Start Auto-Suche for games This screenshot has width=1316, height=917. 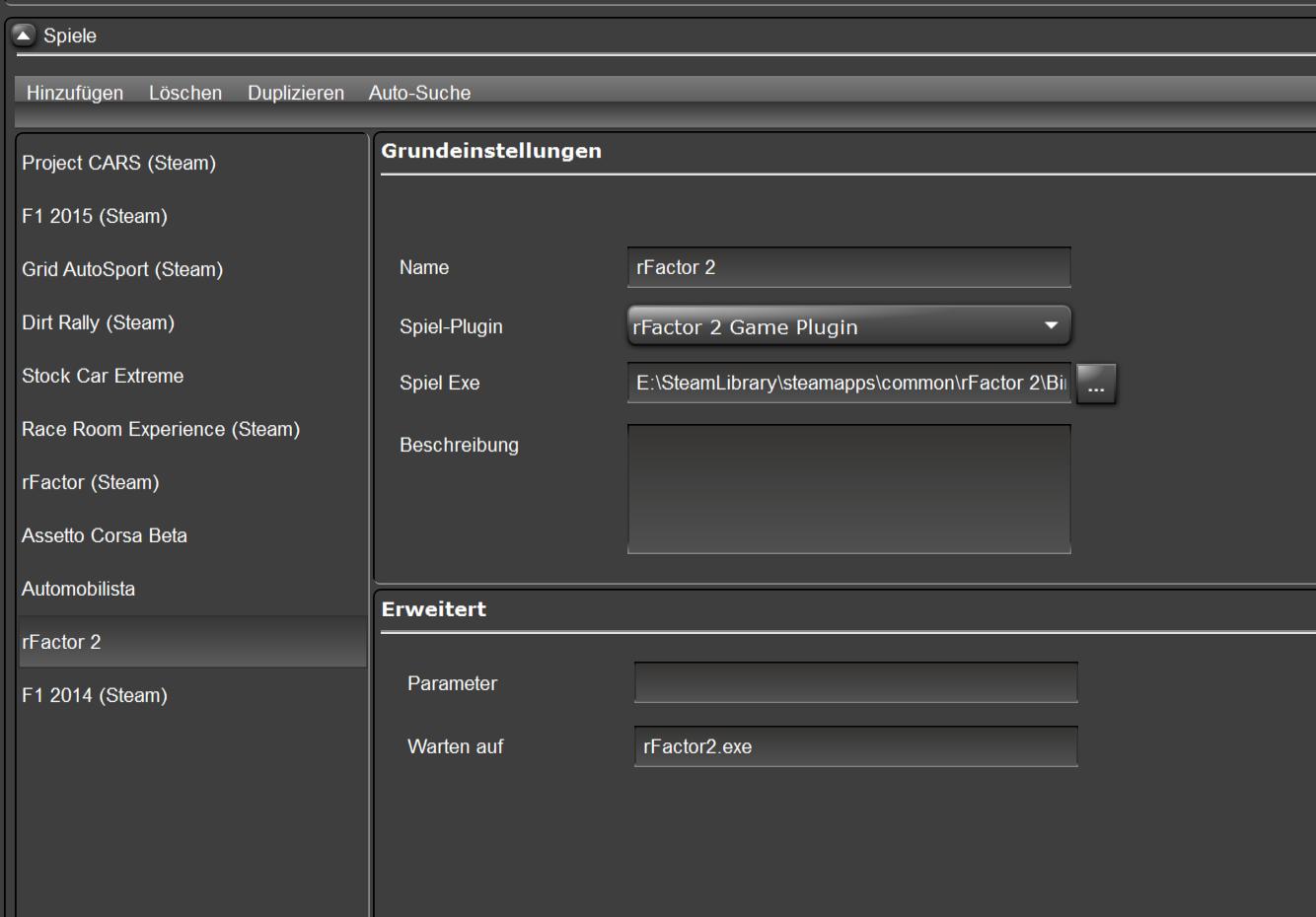click(419, 93)
